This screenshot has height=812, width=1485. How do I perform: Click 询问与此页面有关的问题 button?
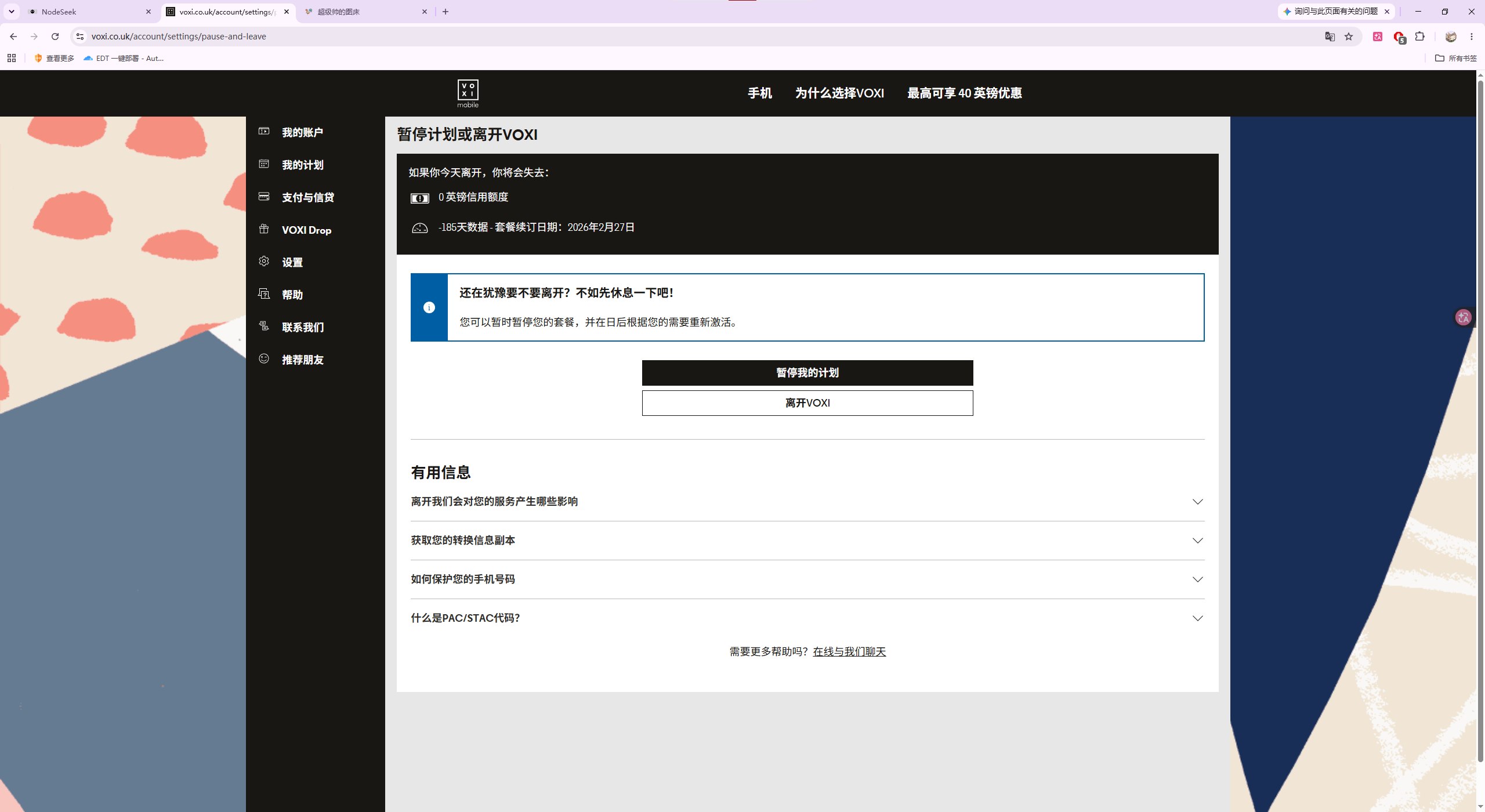[x=1330, y=12]
